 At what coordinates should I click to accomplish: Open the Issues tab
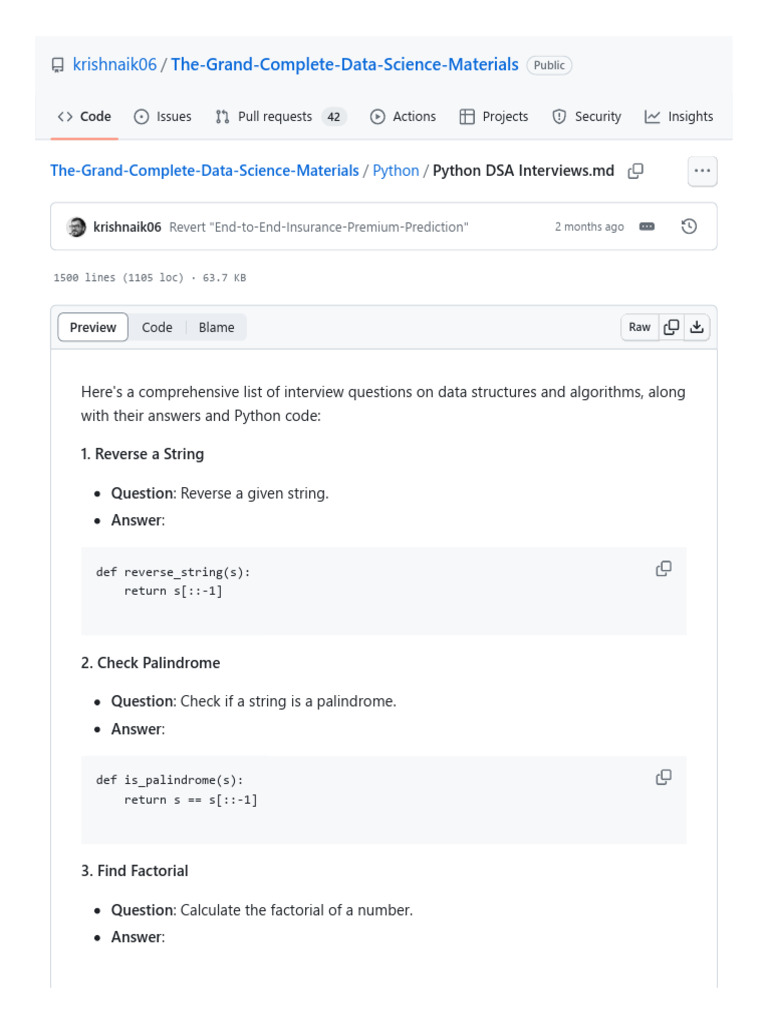163,117
